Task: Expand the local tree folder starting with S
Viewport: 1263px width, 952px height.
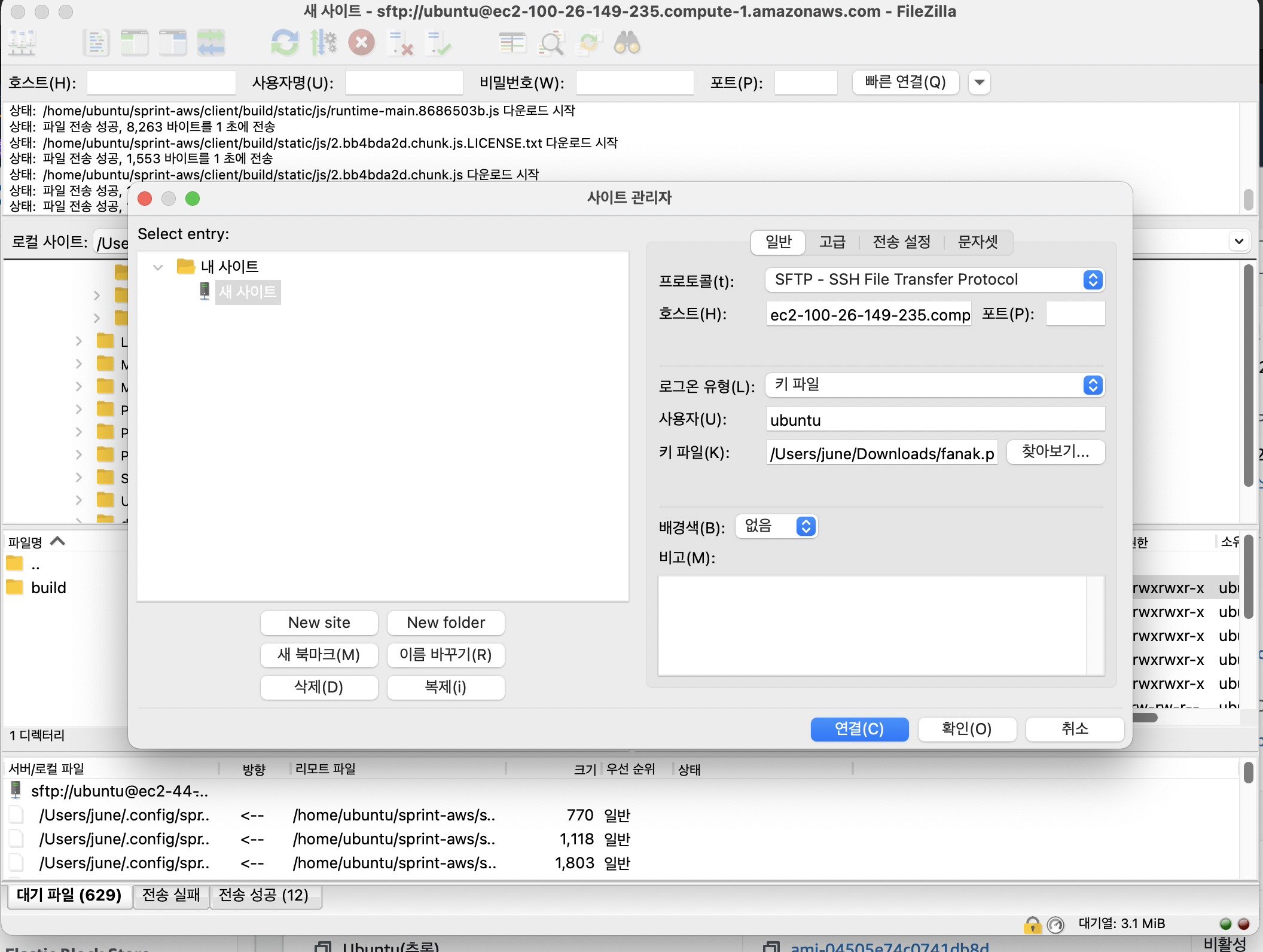Action: click(x=79, y=477)
